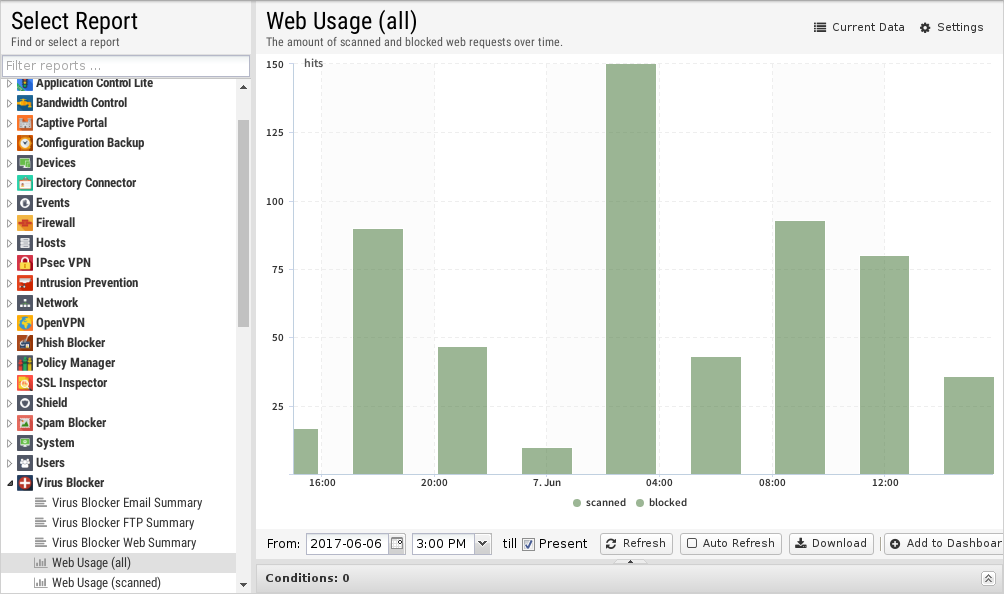Click the Phish Blocker icon

[x=24, y=343]
